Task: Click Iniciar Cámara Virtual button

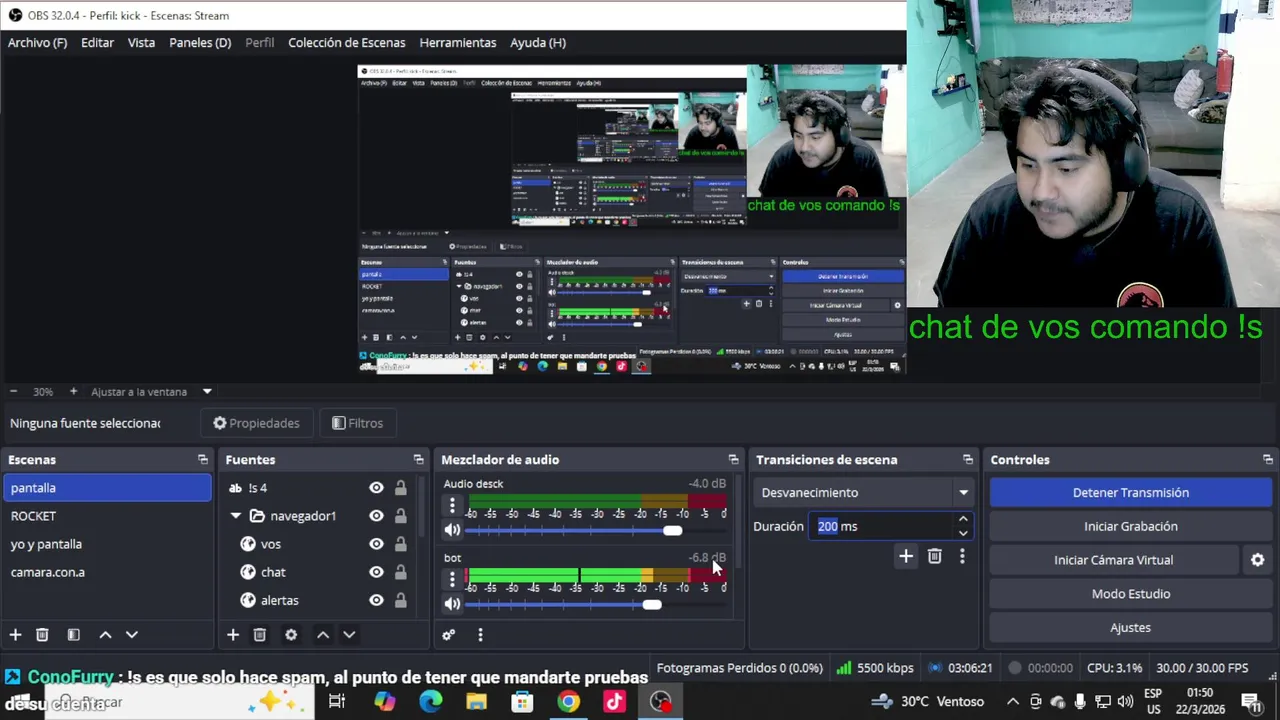Action: coord(1114,560)
